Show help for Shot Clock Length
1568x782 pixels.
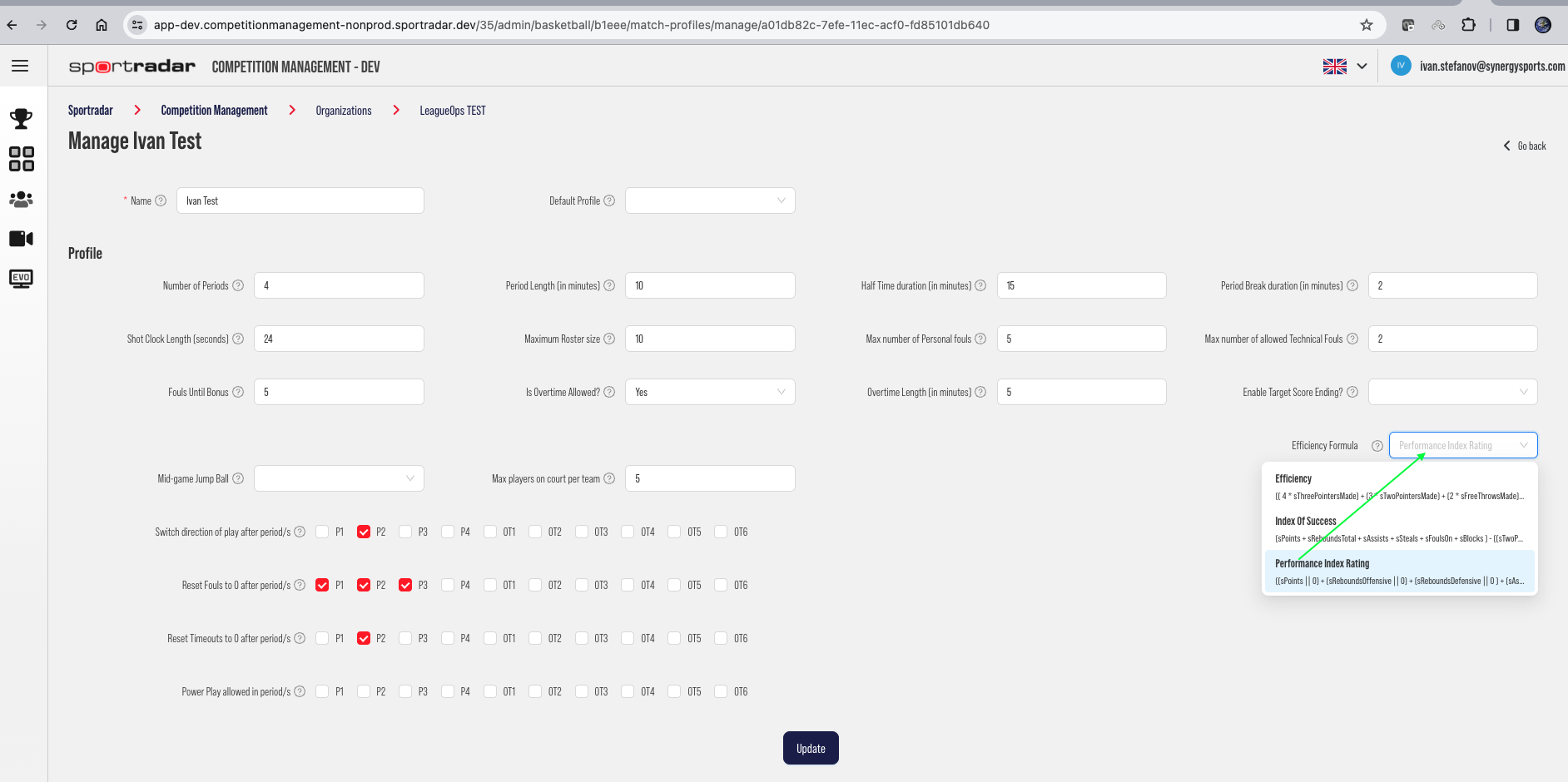[x=238, y=339]
